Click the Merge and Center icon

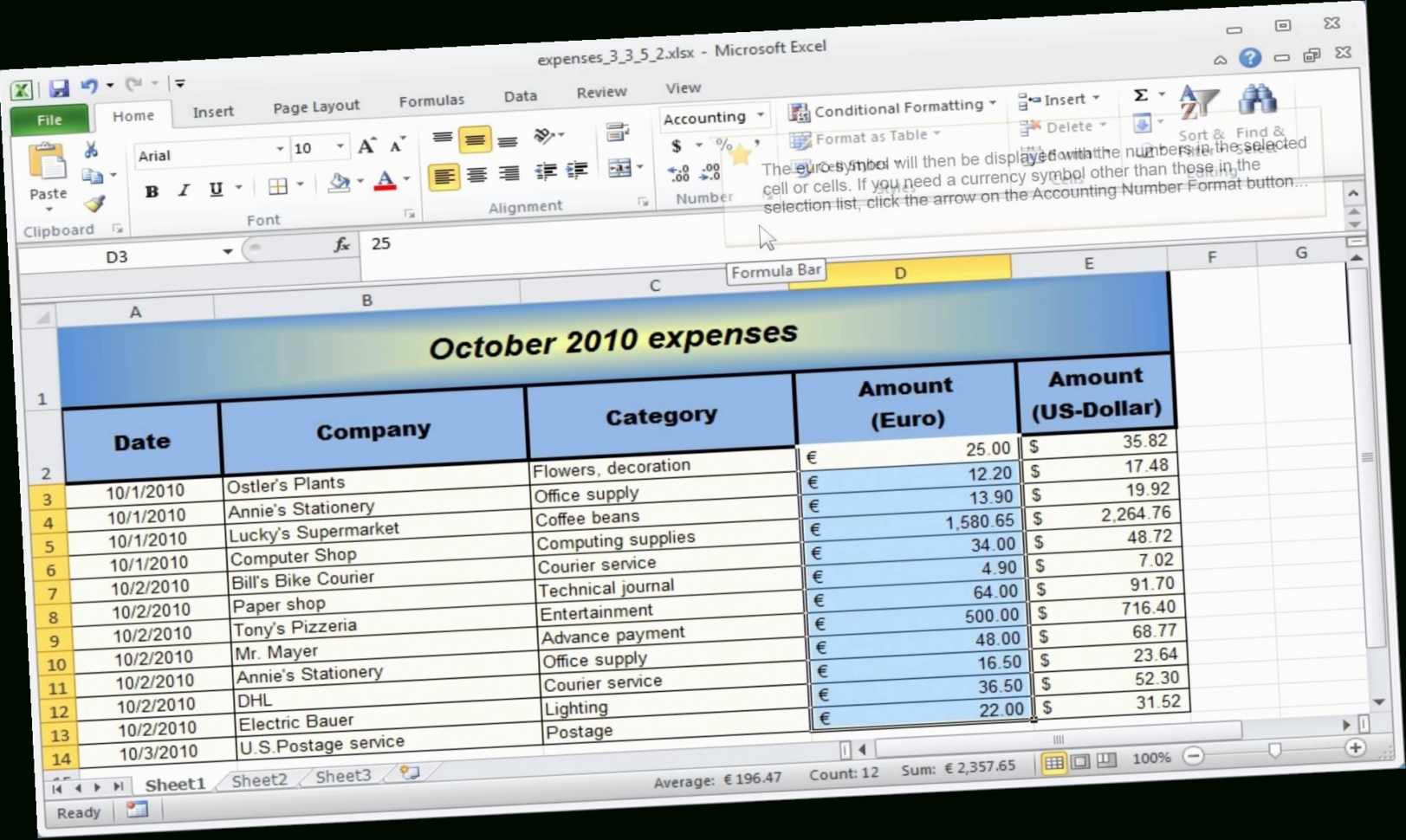point(619,168)
